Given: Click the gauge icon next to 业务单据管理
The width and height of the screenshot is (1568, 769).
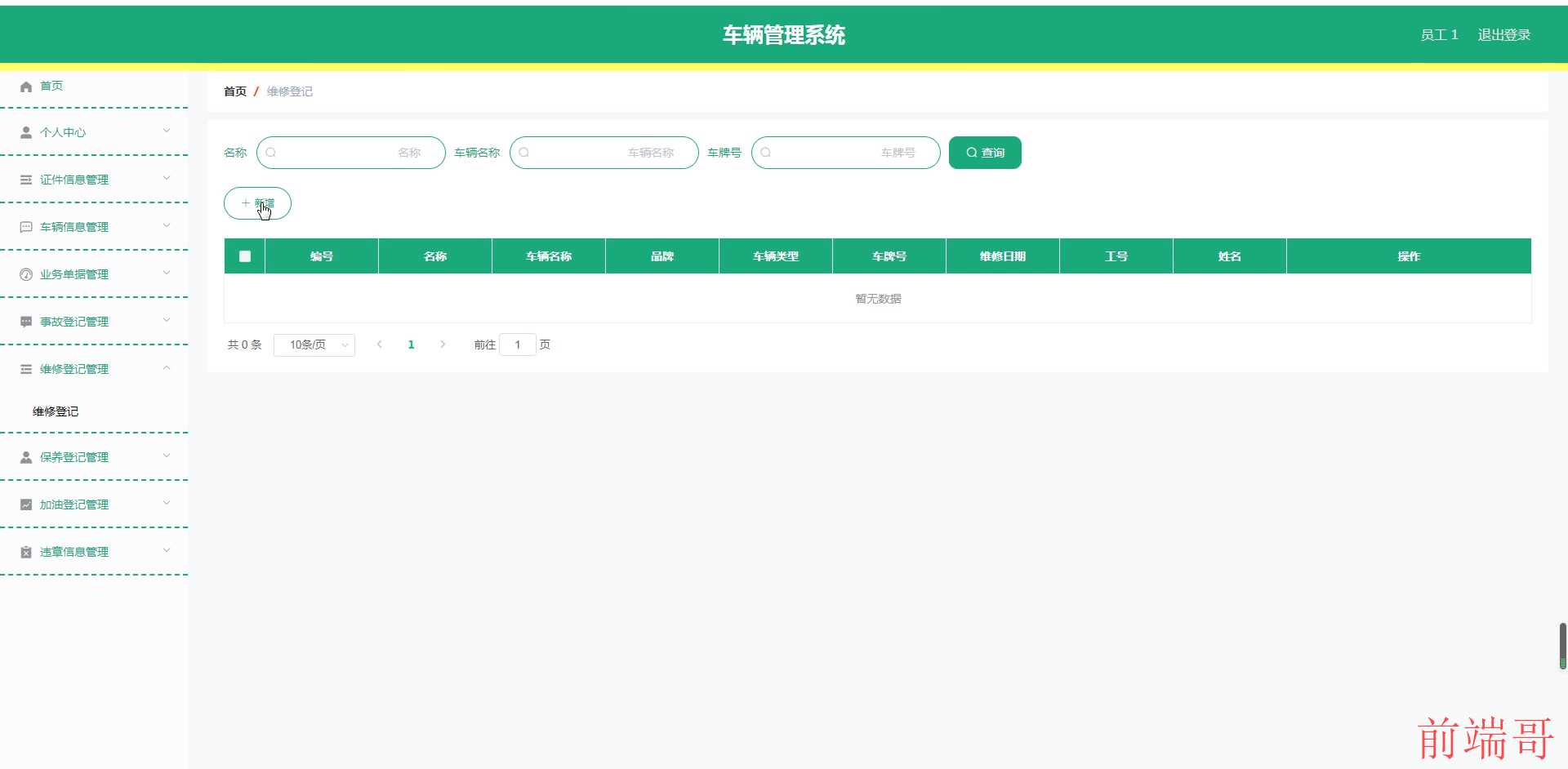Looking at the screenshot, I should 26,274.
